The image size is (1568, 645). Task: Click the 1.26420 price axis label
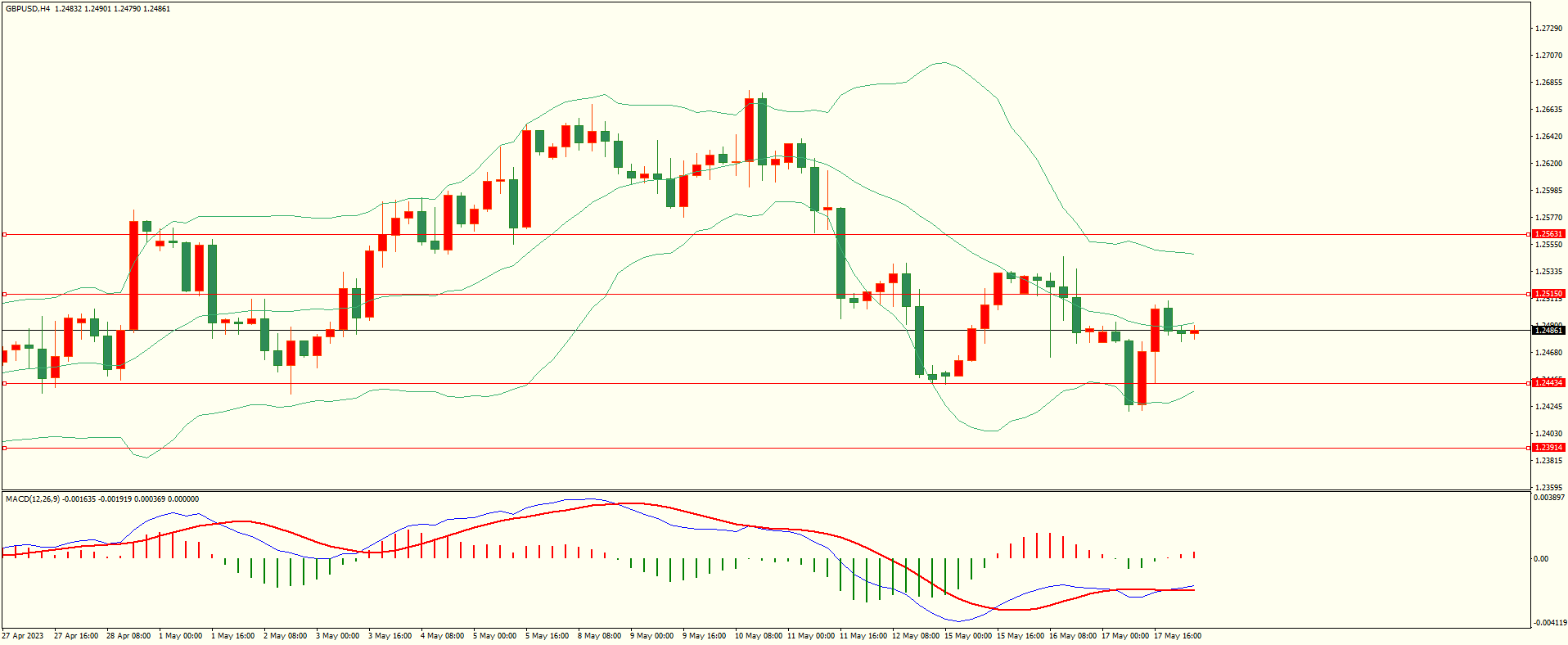(1548, 137)
